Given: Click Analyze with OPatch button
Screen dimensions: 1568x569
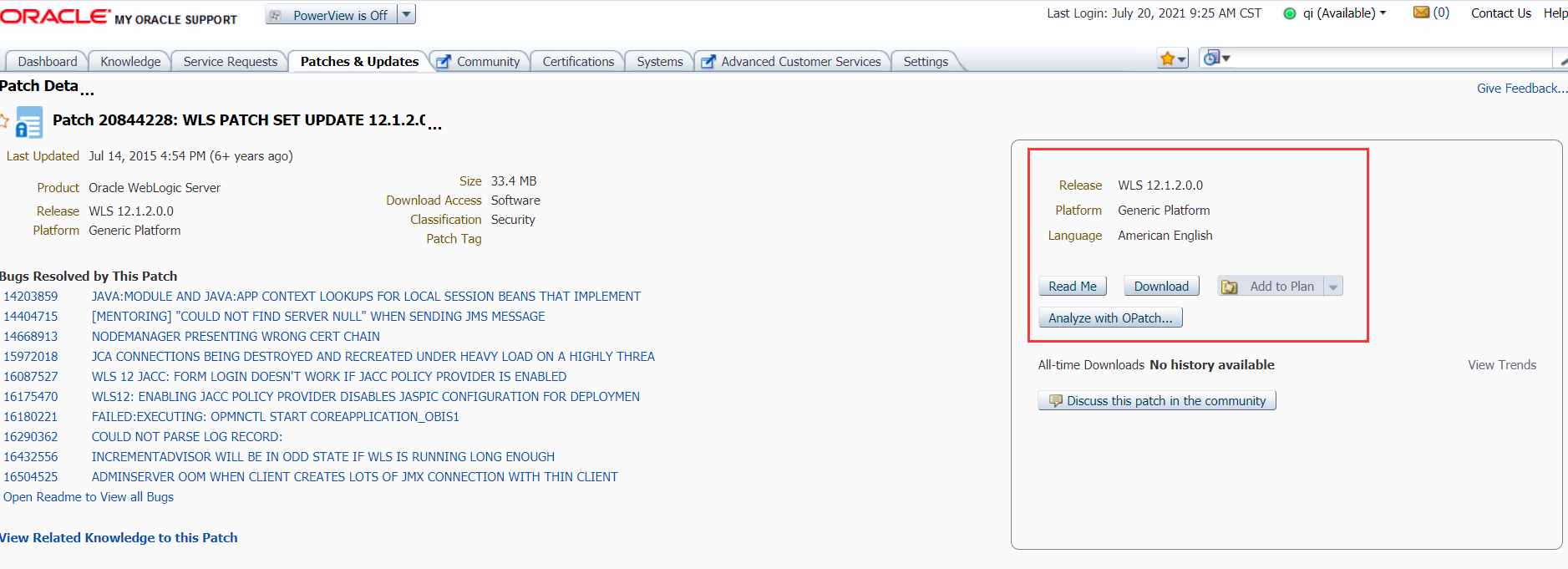Looking at the screenshot, I should click(x=1110, y=318).
